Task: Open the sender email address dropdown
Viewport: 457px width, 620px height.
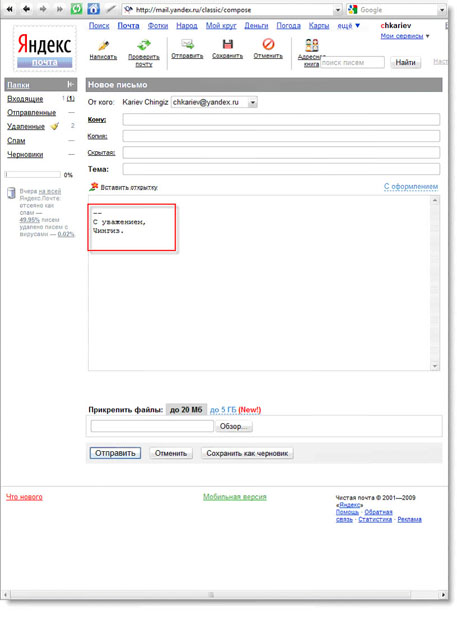Action: click(252, 102)
